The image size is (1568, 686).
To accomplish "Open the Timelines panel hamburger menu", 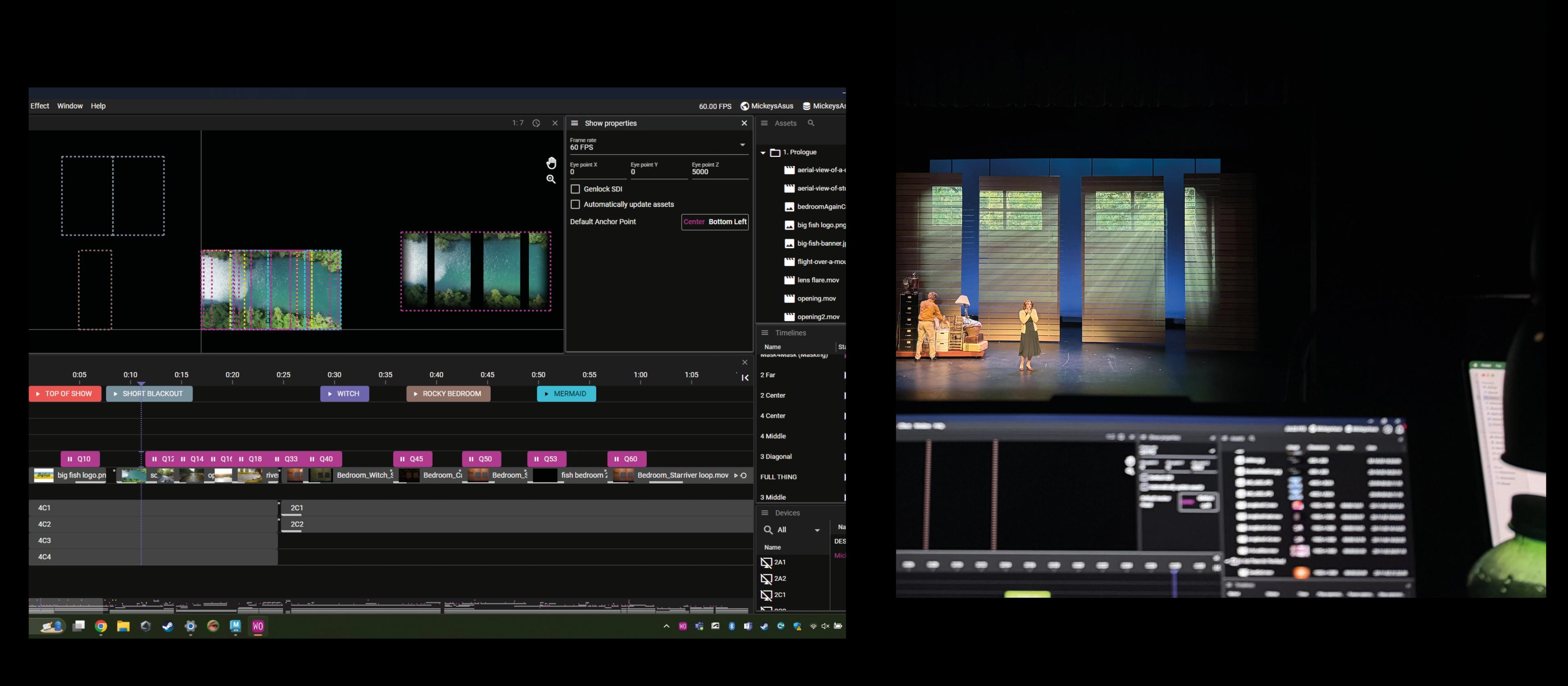I will tap(764, 333).
